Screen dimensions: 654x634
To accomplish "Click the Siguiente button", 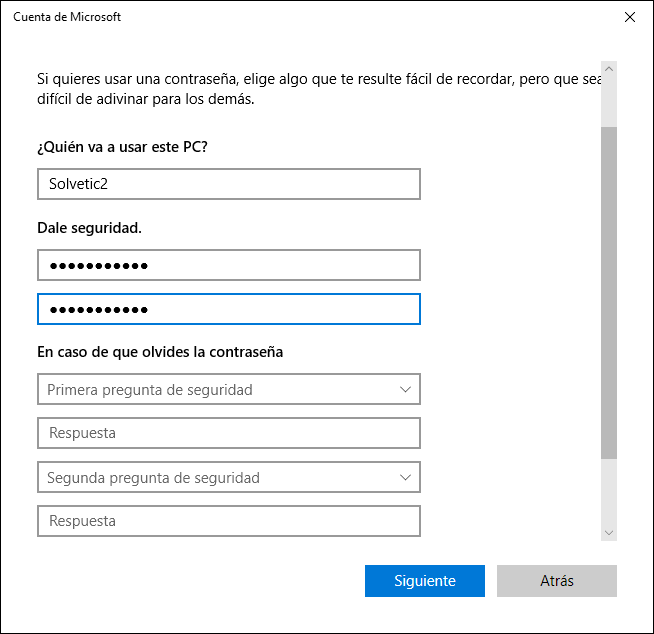I will click(x=425, y=581).
